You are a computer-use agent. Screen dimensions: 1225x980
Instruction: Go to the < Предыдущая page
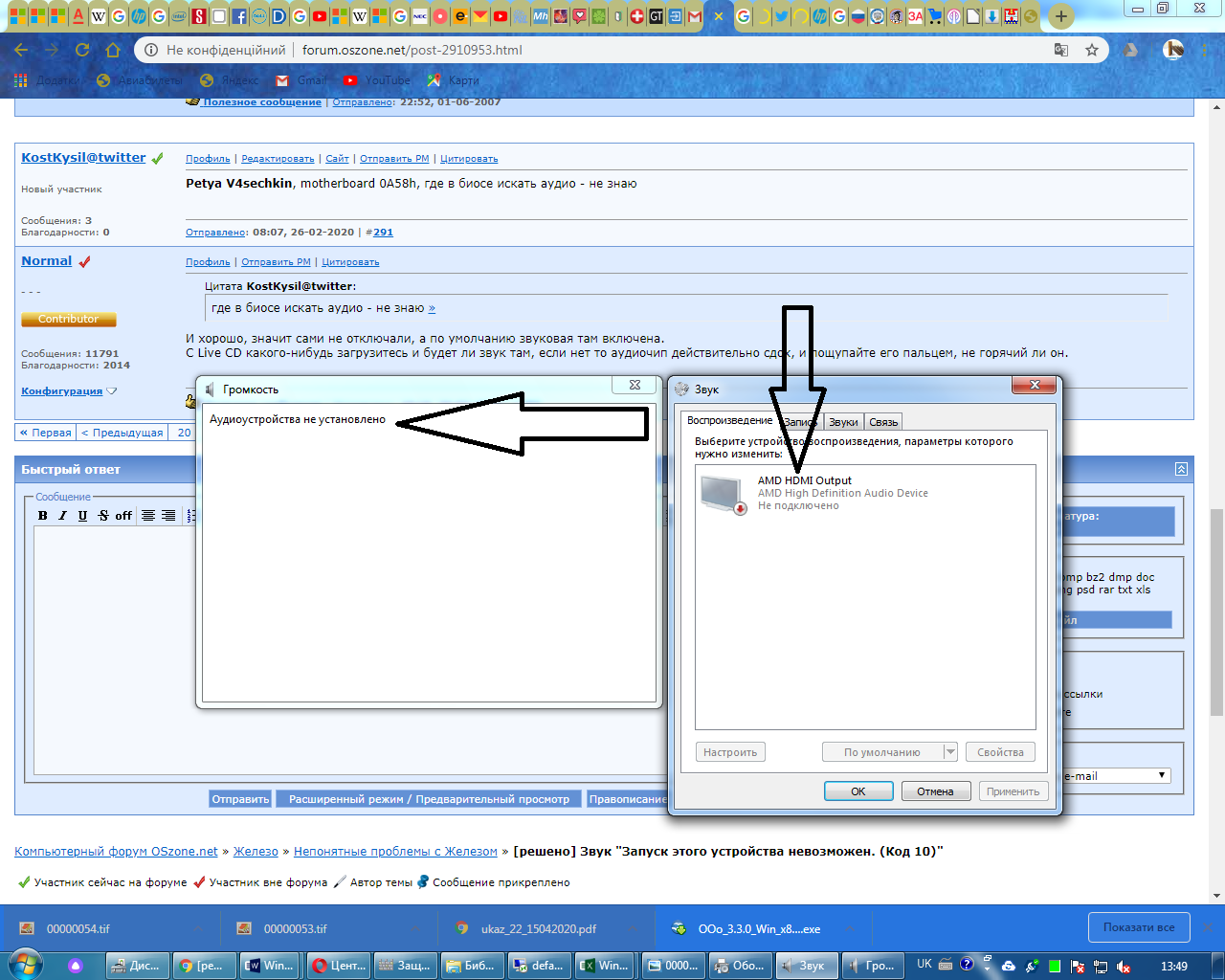point(122,433)
